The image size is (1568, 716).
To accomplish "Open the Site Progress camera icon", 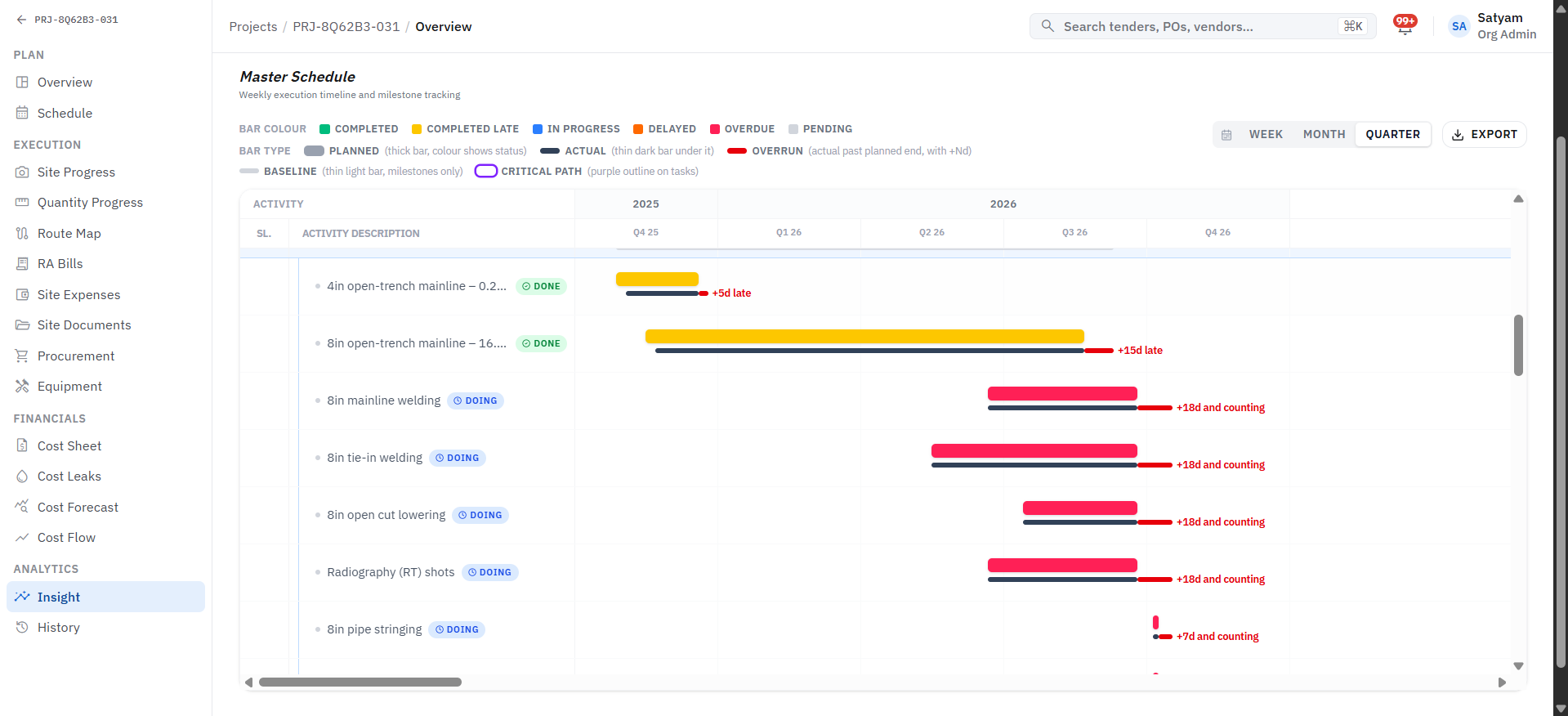I will click(x=22, y=172).
